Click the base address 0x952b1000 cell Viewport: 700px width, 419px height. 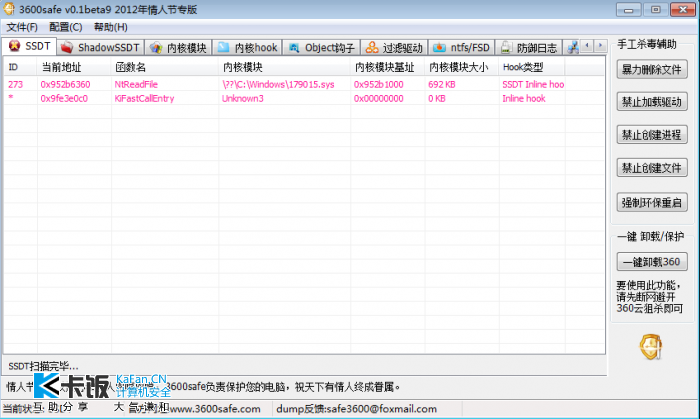379,84
